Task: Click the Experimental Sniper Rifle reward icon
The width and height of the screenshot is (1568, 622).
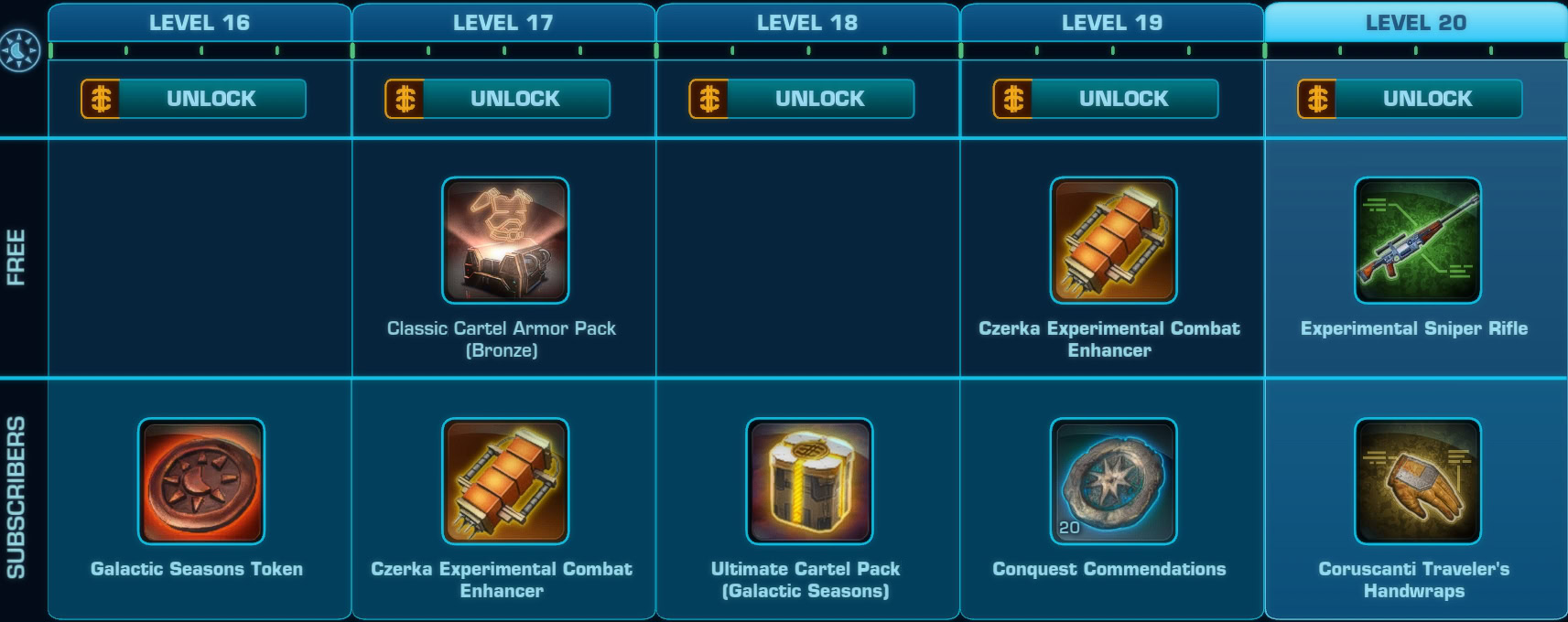Action: pos(1417,241)
